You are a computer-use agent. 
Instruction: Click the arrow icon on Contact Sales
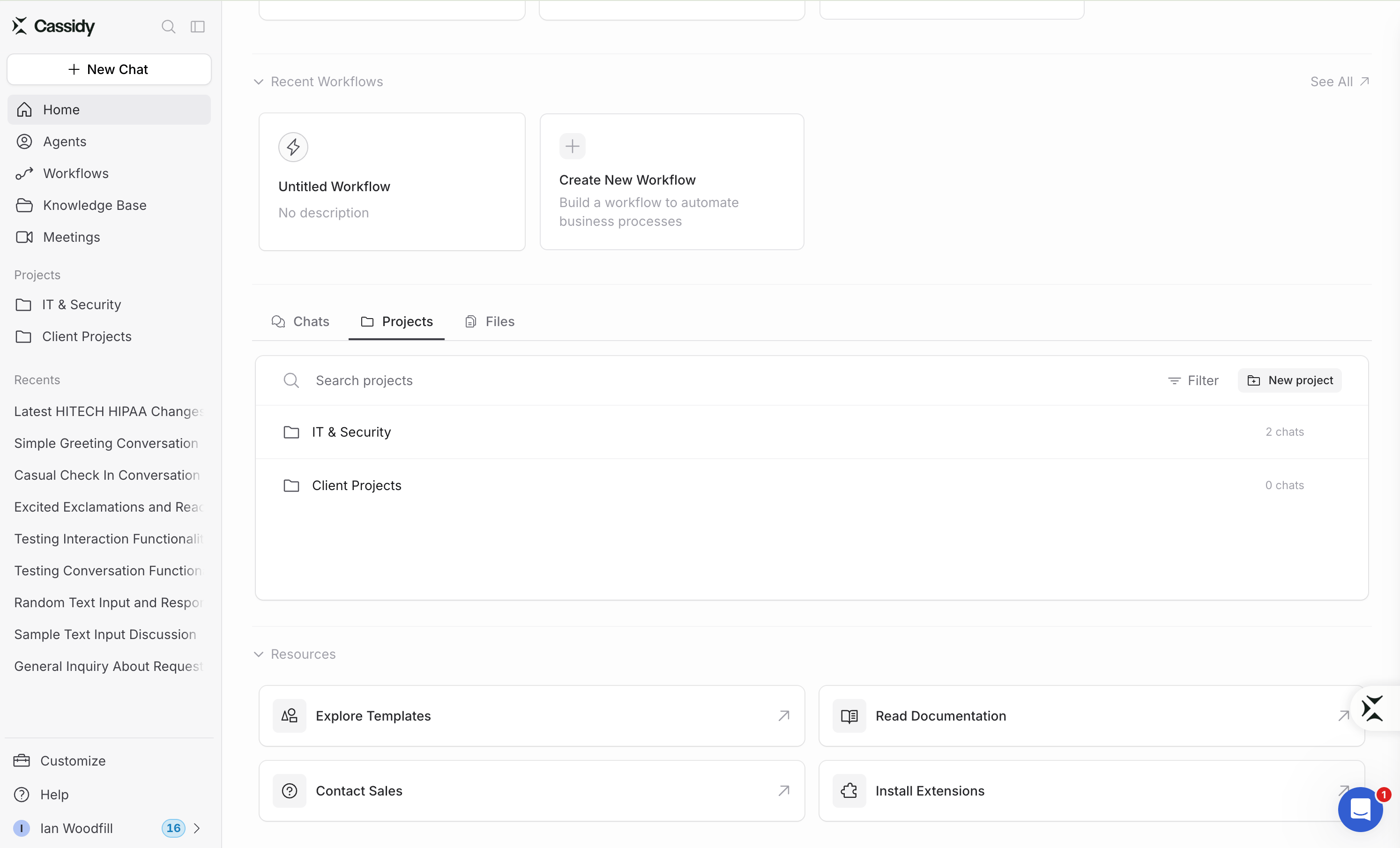(x=784, y=791)
